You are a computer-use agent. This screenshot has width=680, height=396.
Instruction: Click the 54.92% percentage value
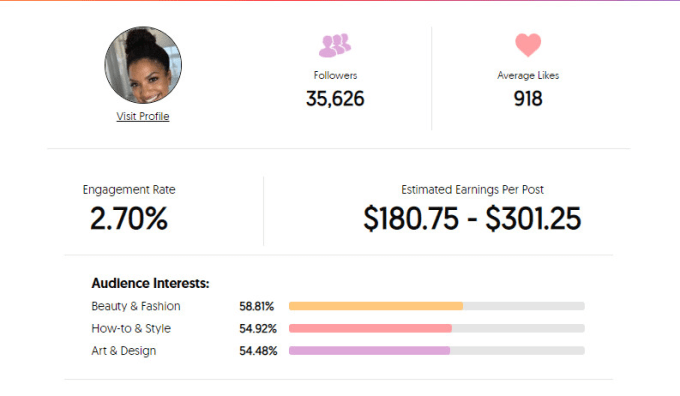[x=258, y=328]
